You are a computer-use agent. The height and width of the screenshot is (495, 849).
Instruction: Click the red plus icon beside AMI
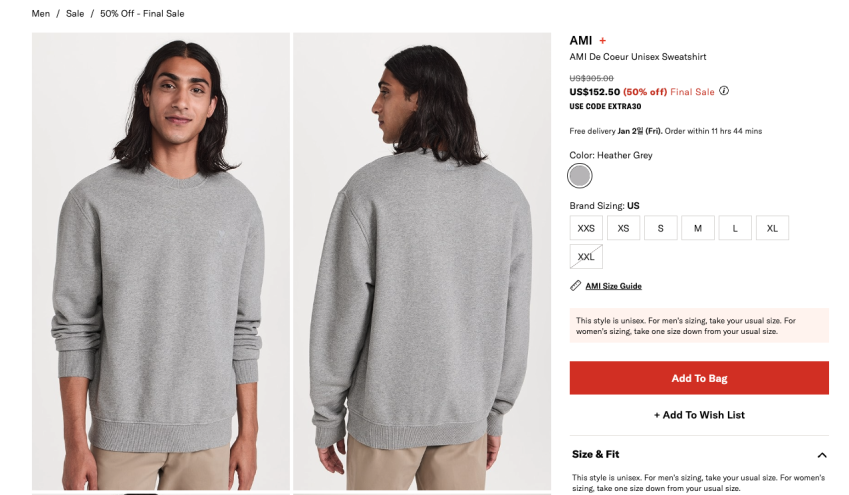click(602, 41)
